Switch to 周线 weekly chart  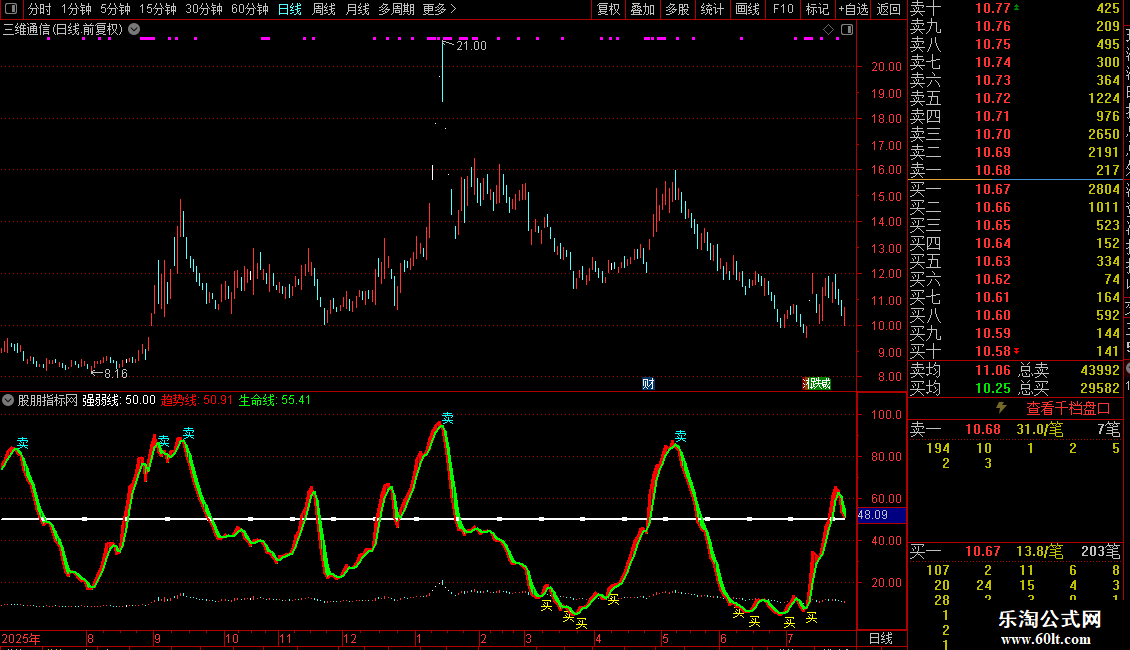click(324, 9)
